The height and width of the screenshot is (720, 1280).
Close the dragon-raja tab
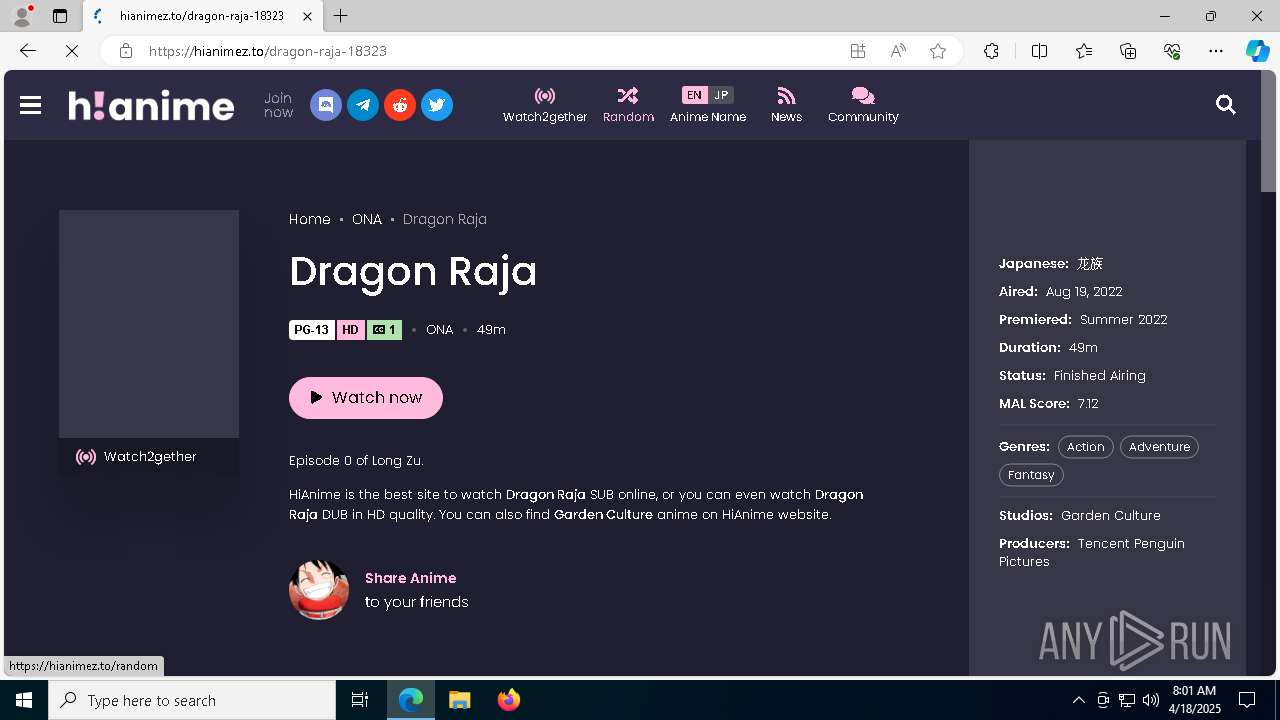click(307, 16)
